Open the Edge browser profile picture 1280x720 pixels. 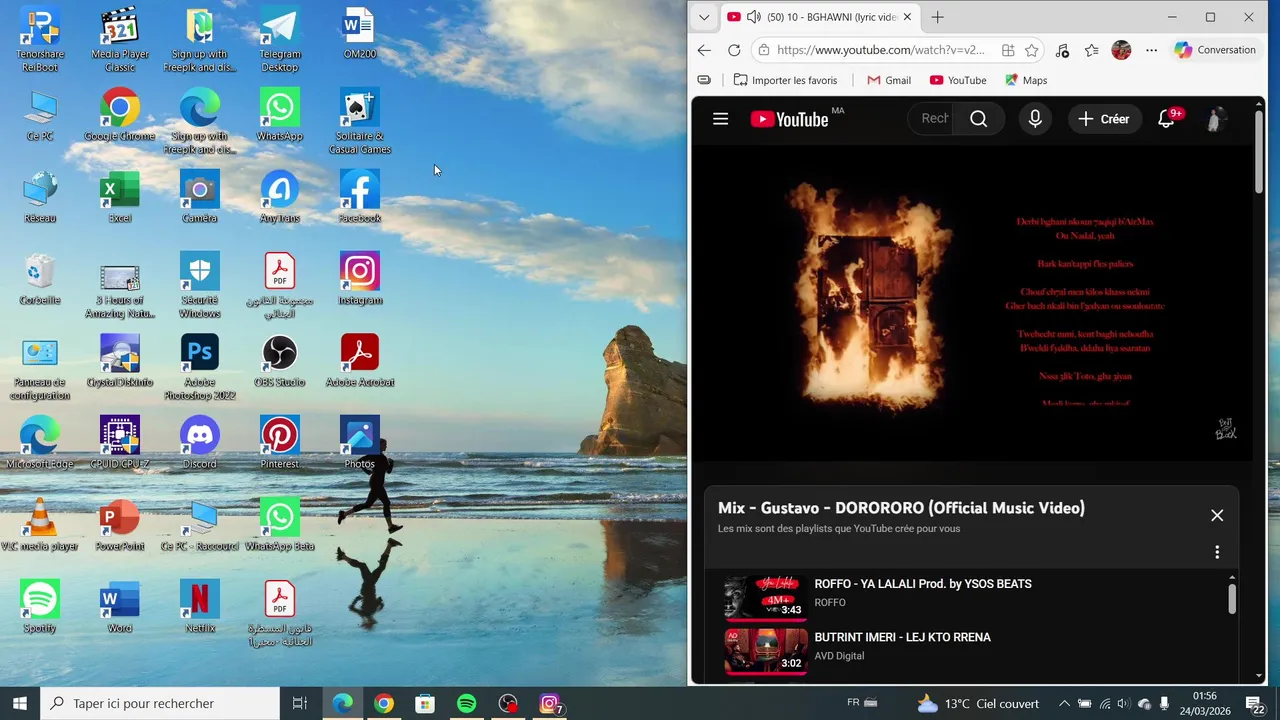pos(1121,50)
